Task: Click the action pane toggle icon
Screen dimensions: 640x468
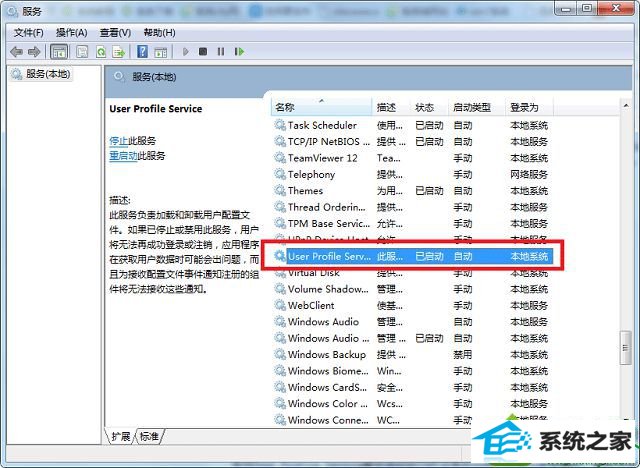Action: pyautogui.click(x=161, y=52)
